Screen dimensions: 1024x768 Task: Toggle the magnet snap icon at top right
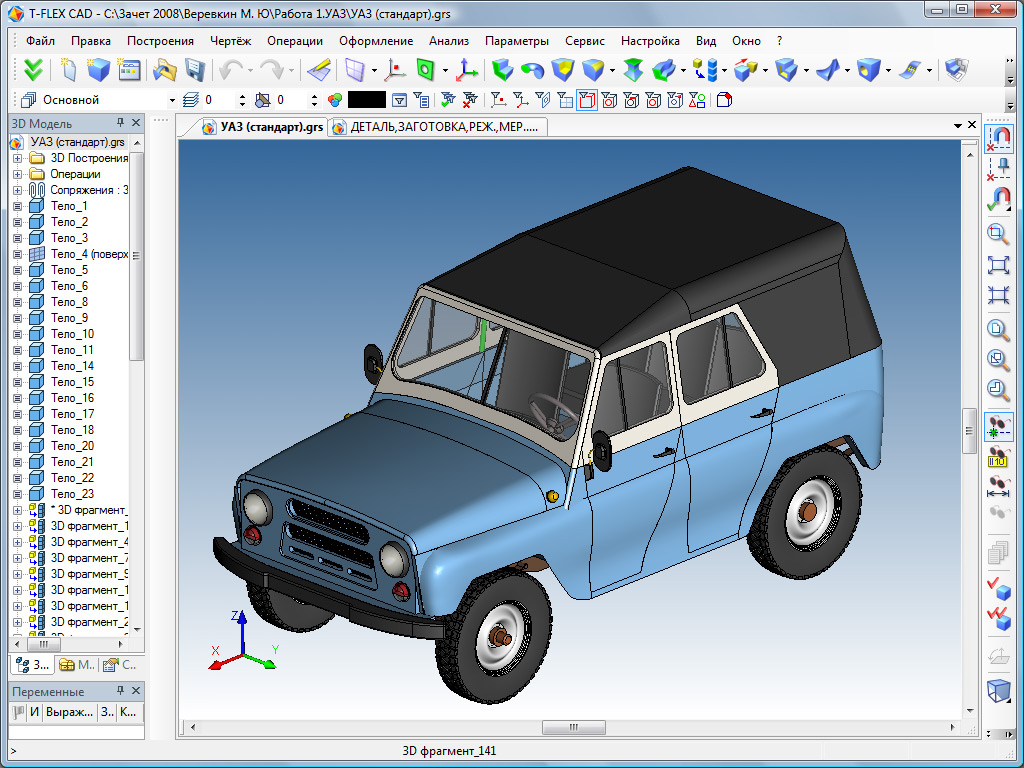coord(999,139)
